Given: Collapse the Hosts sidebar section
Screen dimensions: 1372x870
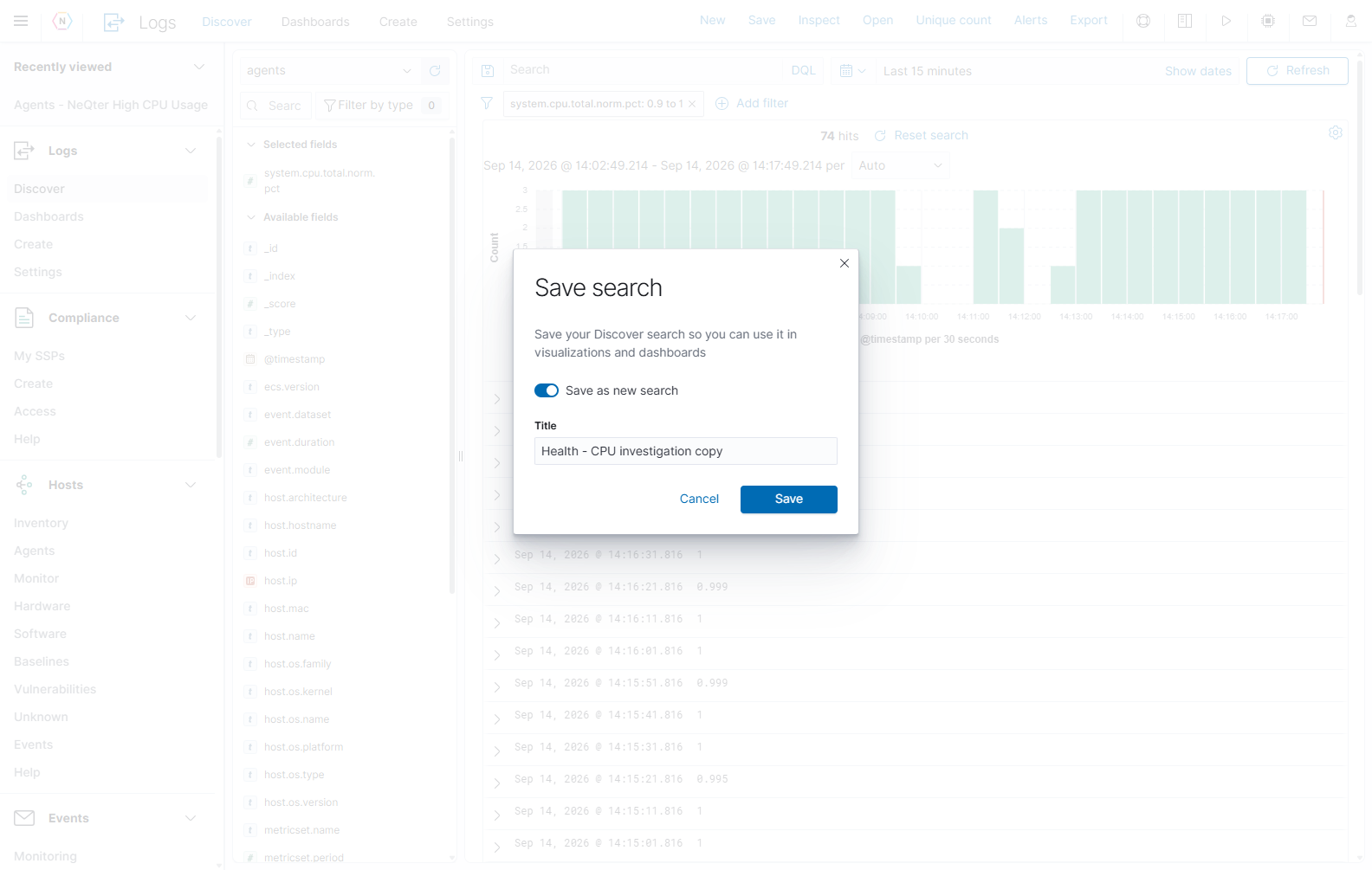Looking at the screenshot, I should (x=191, y=485).
